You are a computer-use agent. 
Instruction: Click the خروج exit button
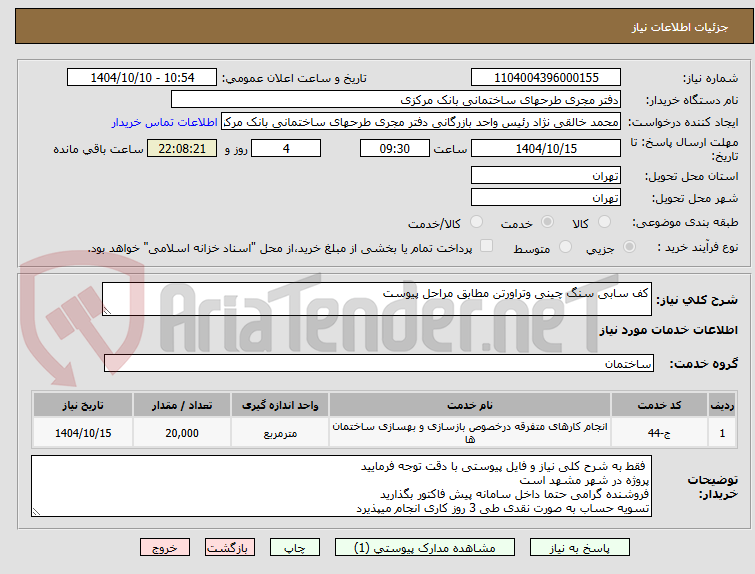[x=165, y=548]
